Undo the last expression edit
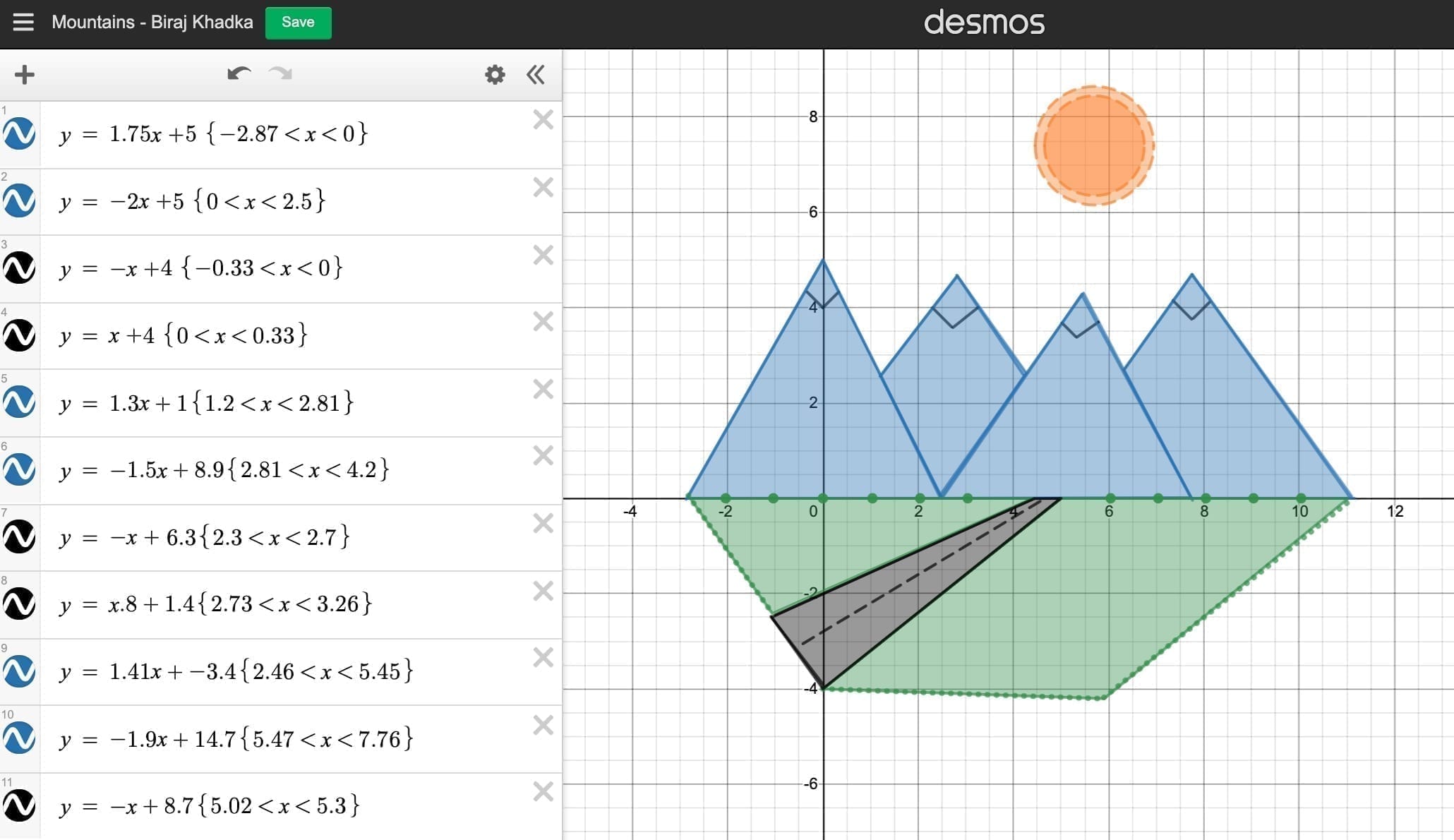The image size is (1454, 840). 239,74
